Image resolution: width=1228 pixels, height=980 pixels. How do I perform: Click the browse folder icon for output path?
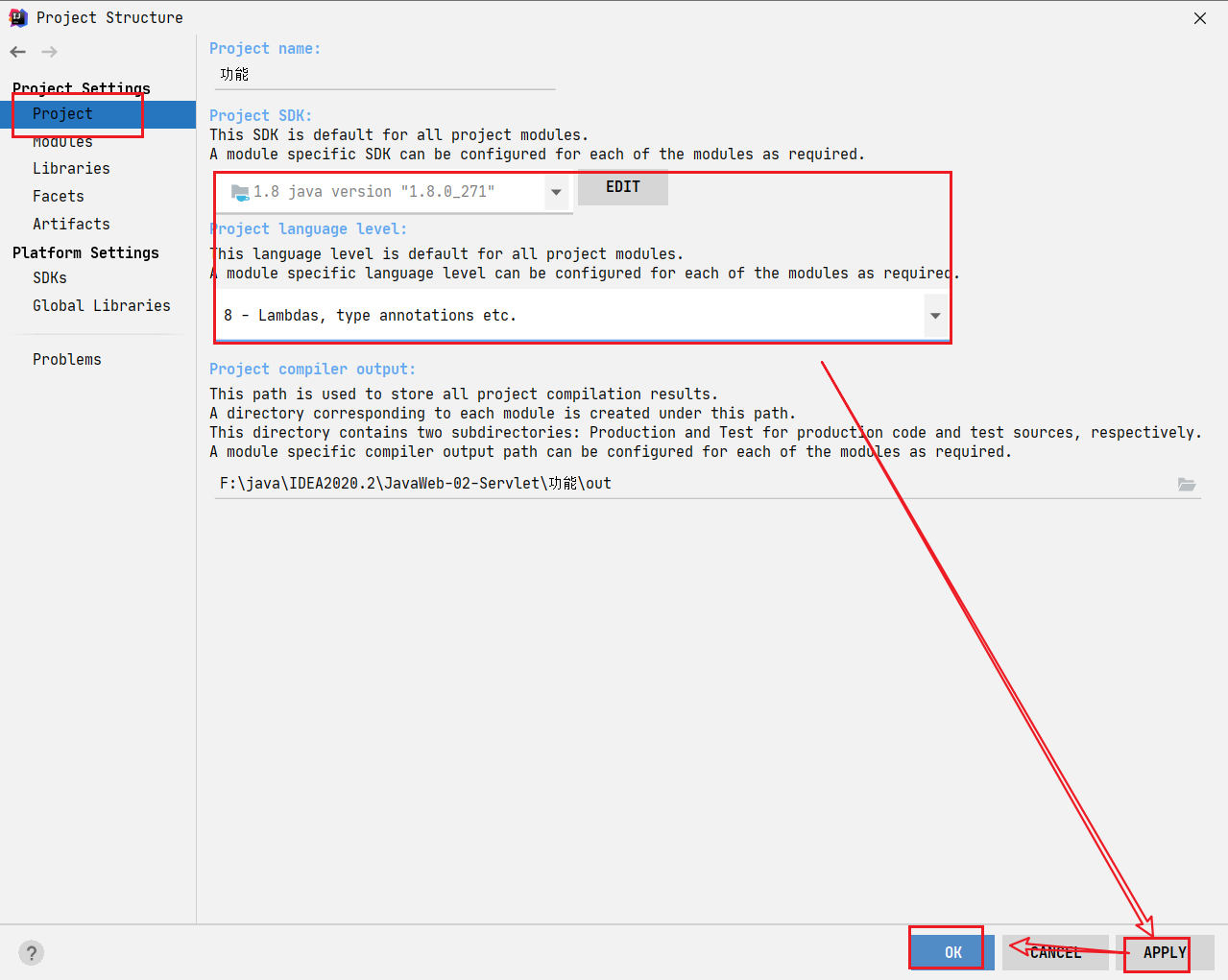[1187, 484]
